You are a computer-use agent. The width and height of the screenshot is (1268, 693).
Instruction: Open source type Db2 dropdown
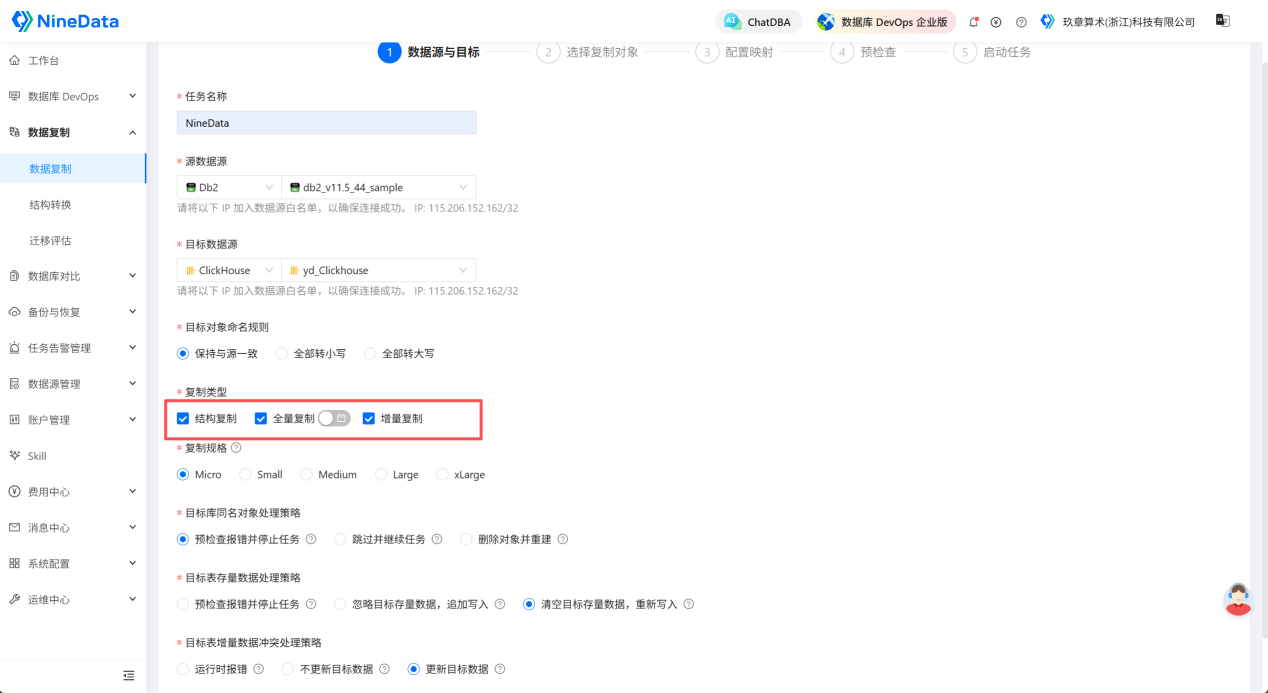[229, 187]
